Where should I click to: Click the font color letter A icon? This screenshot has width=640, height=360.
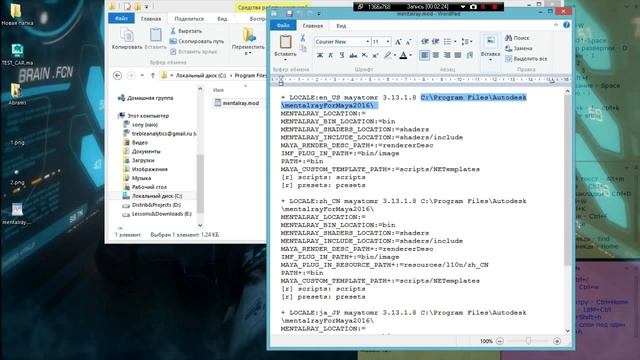point(403,55)
